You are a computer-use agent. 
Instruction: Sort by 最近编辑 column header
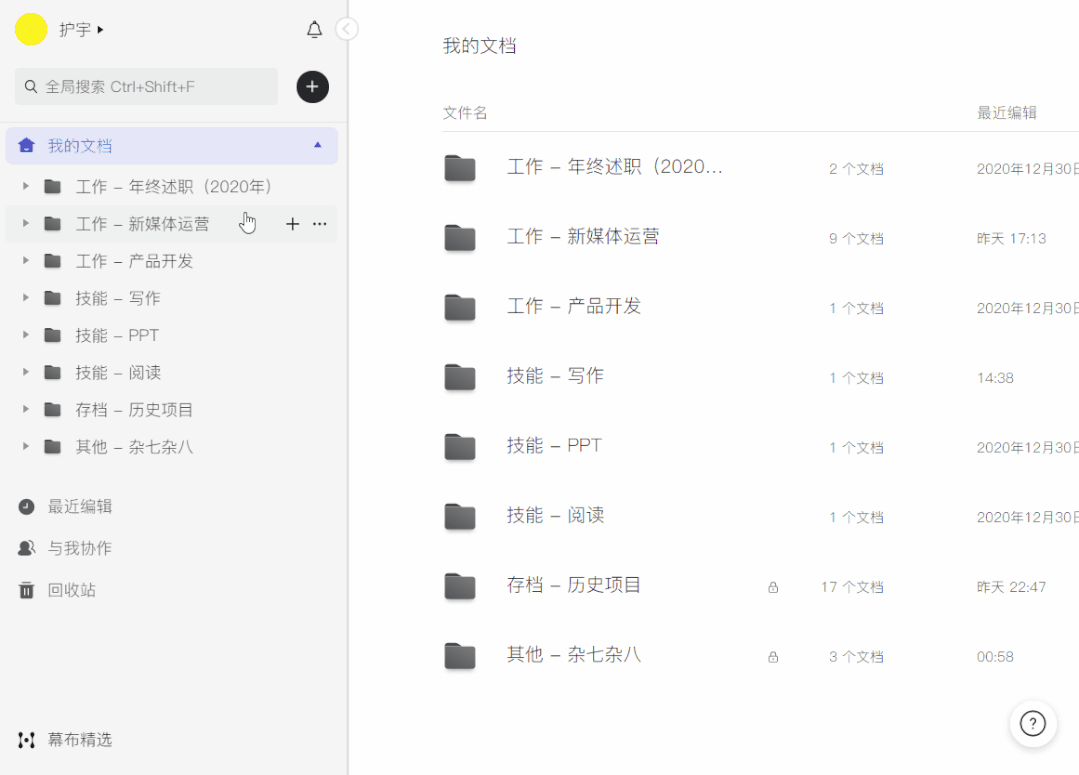click(1007, 113)
